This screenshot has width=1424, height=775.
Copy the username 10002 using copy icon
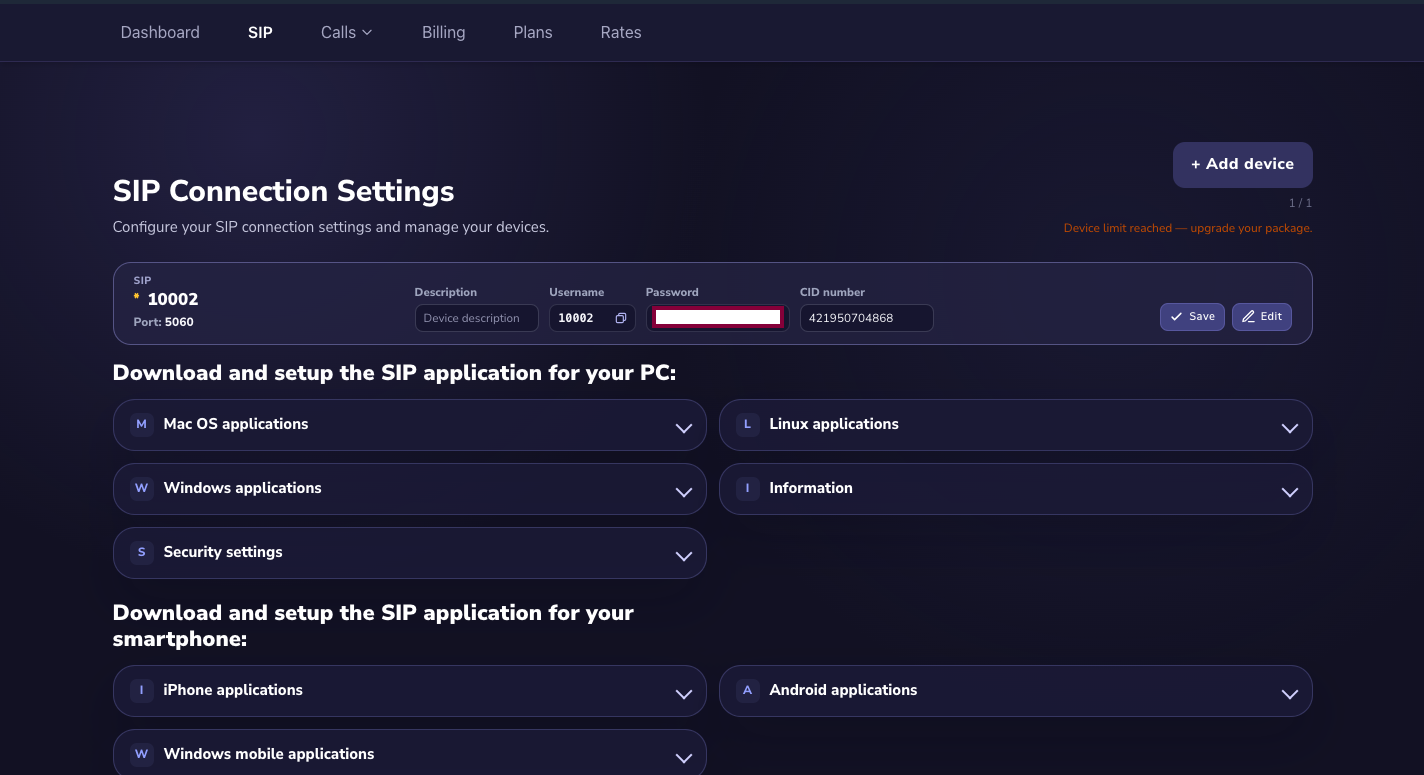point(620,318)
